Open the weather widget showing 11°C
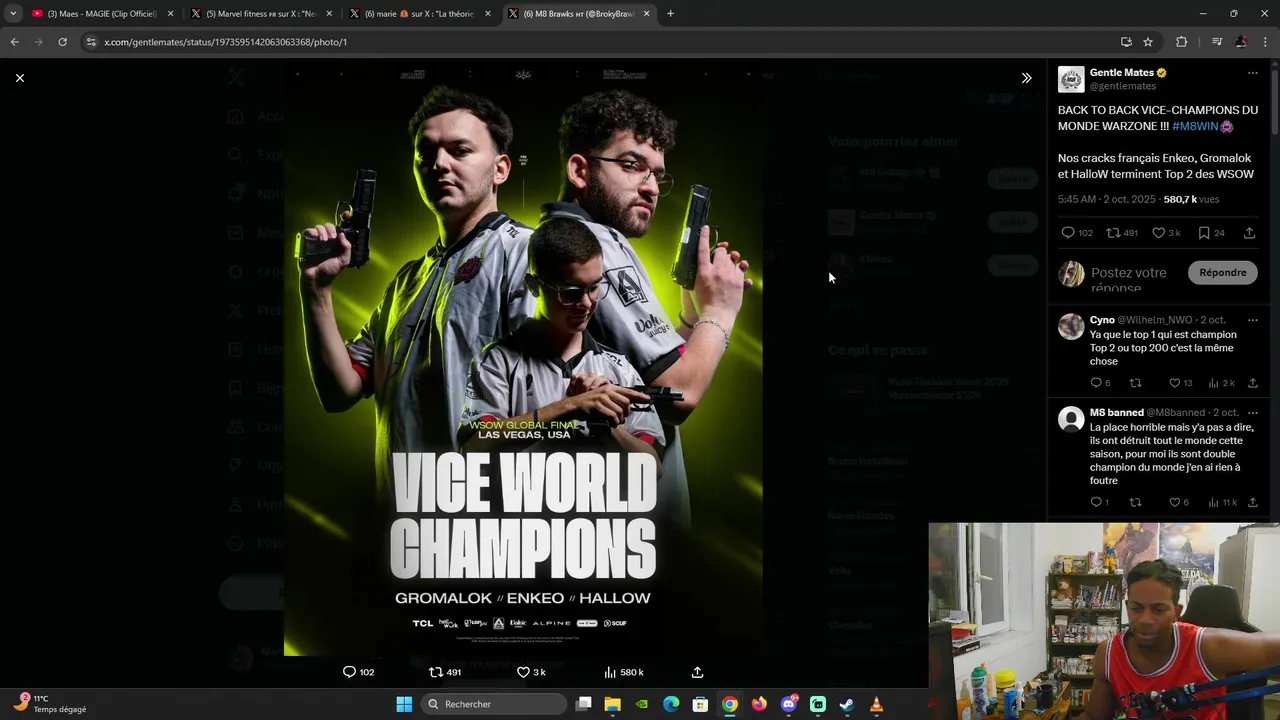 coord(50,704)
